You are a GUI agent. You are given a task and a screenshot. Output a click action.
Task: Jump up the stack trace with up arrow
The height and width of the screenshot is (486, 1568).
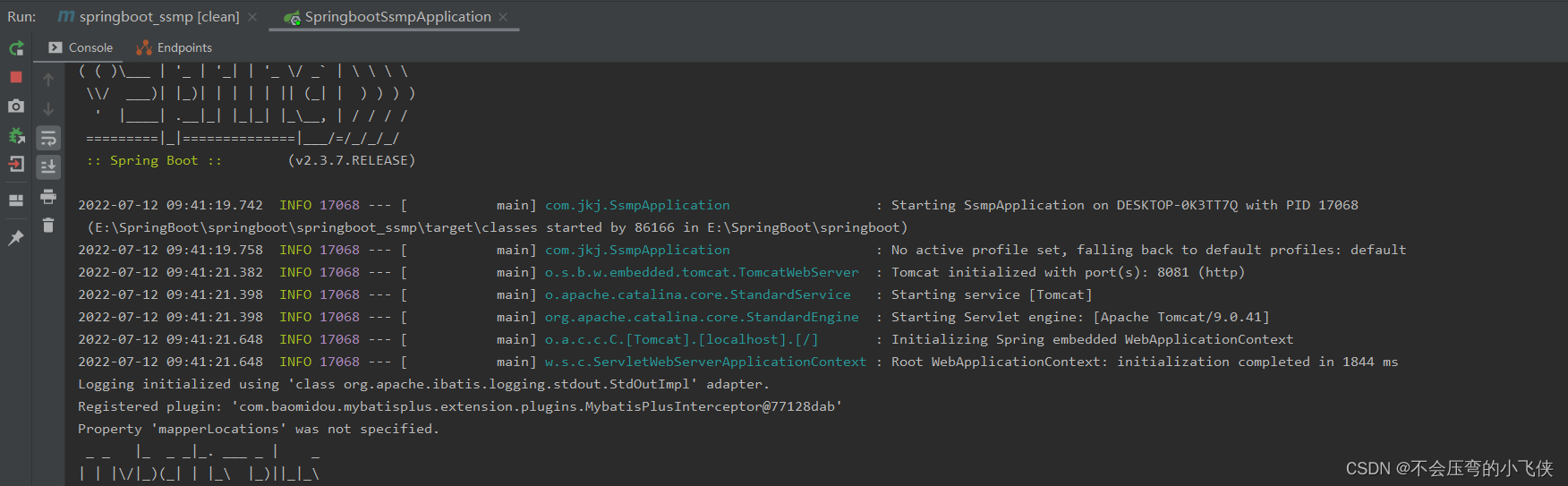(x=48, y=80)
